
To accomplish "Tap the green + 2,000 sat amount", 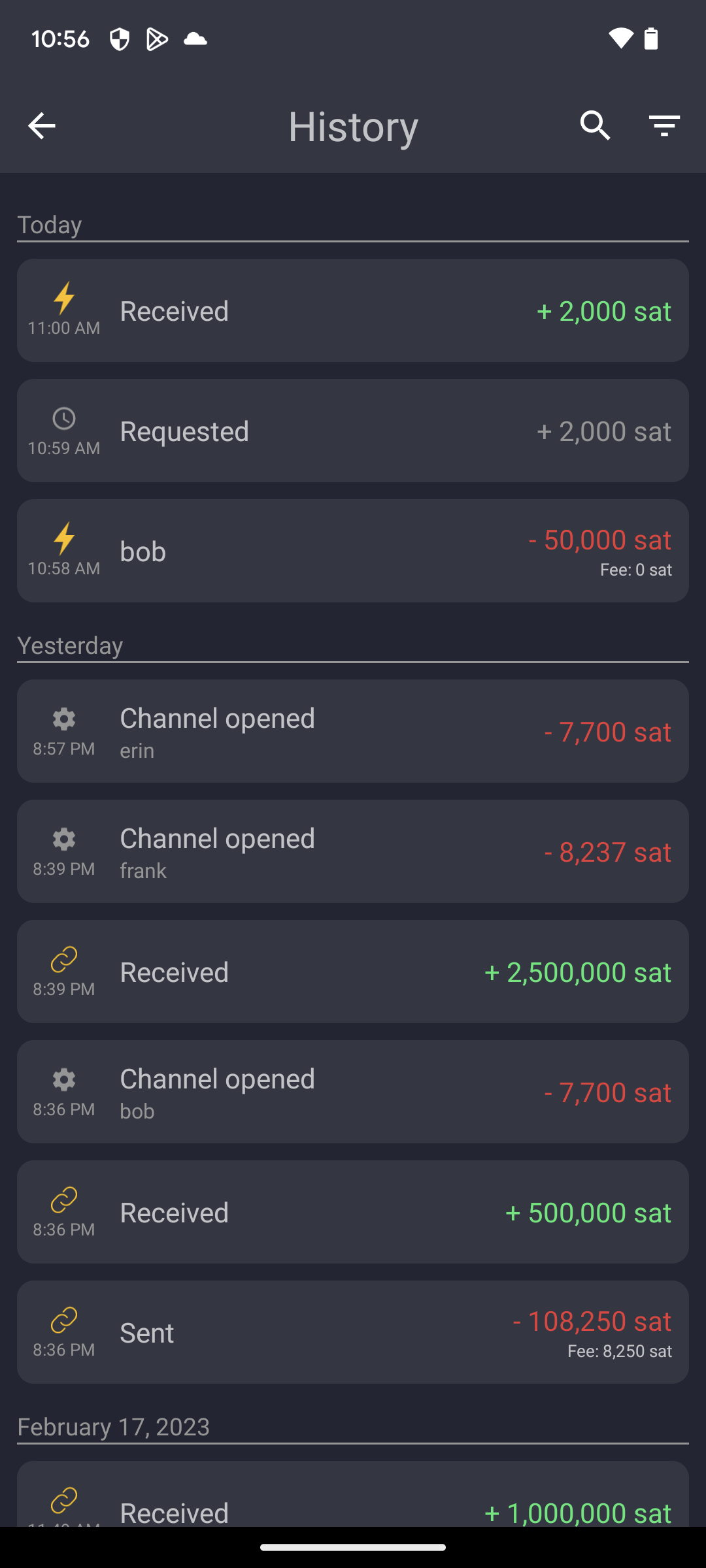I will pos(604,311).
